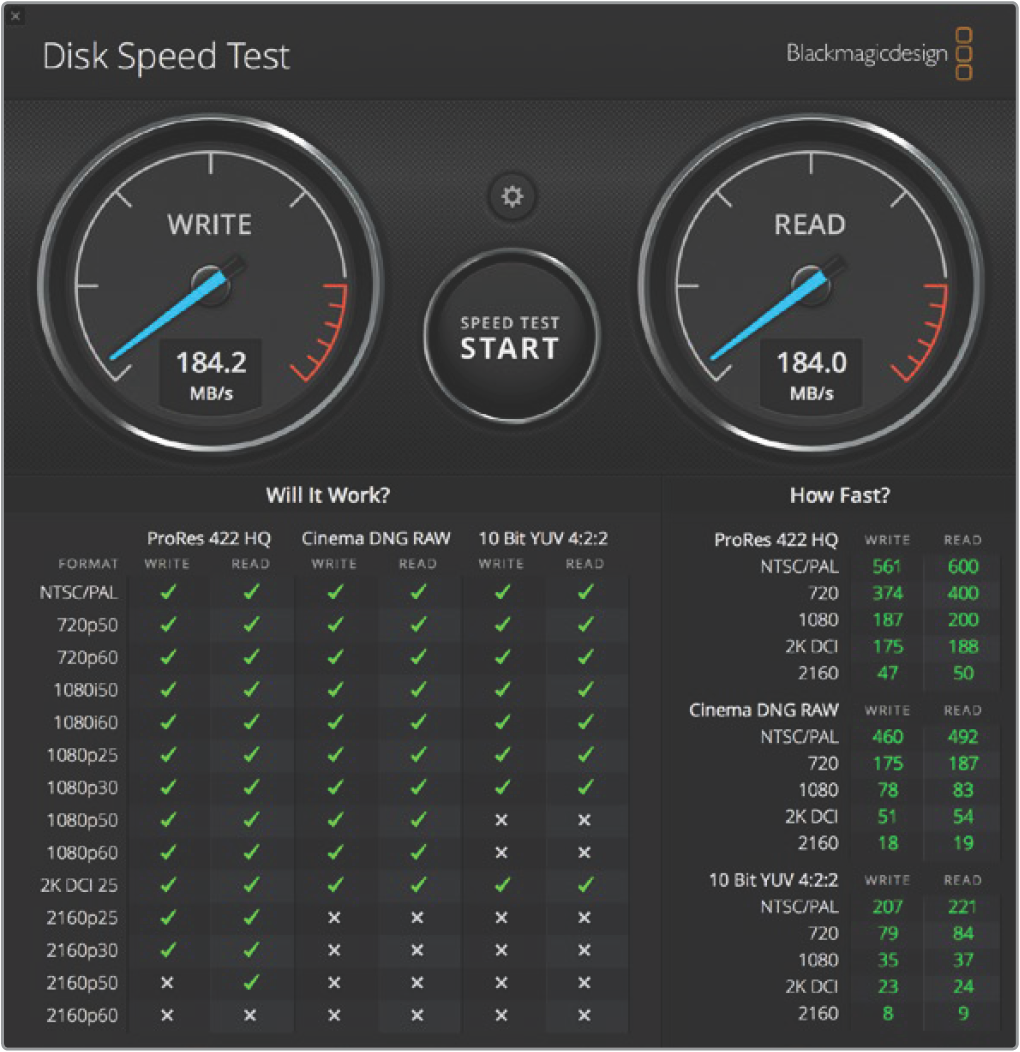Click the ProRes 422 HQ read checkmark for 2160p50
Viewport: 1020px width, 1052px height.
[x=250, y=982]
